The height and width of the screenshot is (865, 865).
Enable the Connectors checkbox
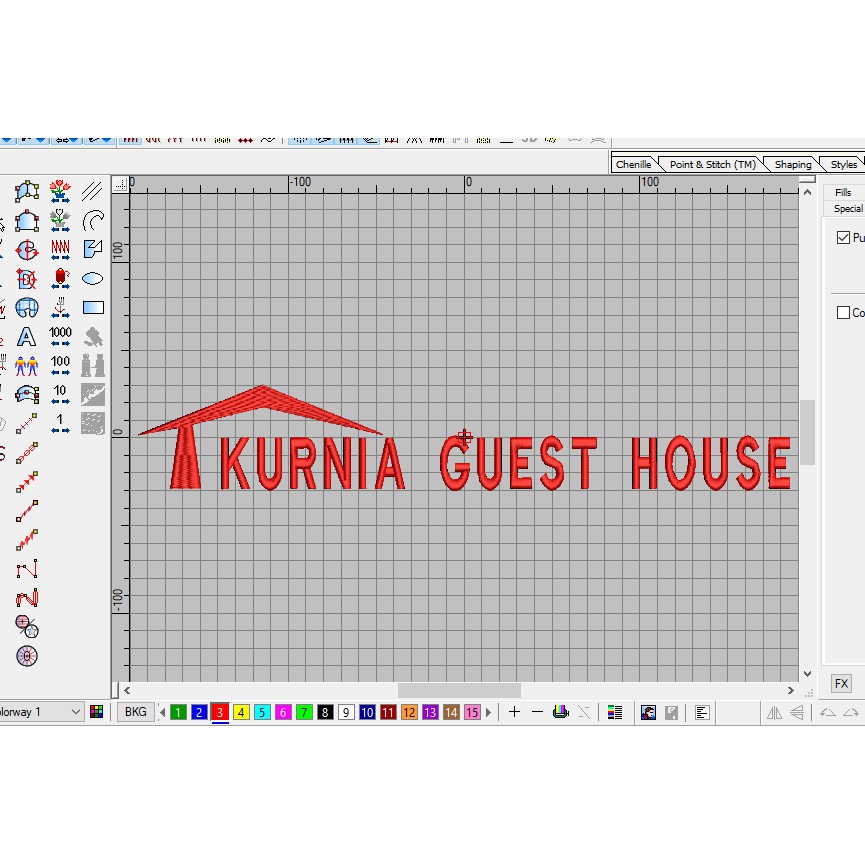tap(843, 312)
